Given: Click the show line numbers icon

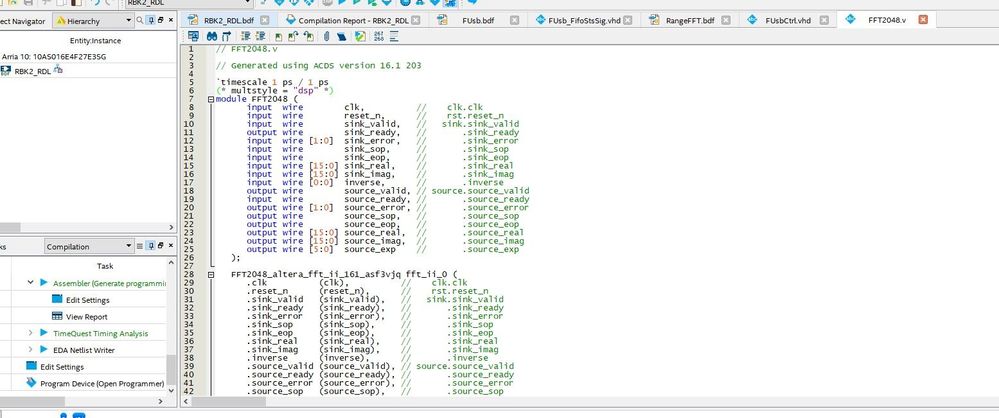Looking at the screenshot, I should pyautogui.click(x=378, y=37).
